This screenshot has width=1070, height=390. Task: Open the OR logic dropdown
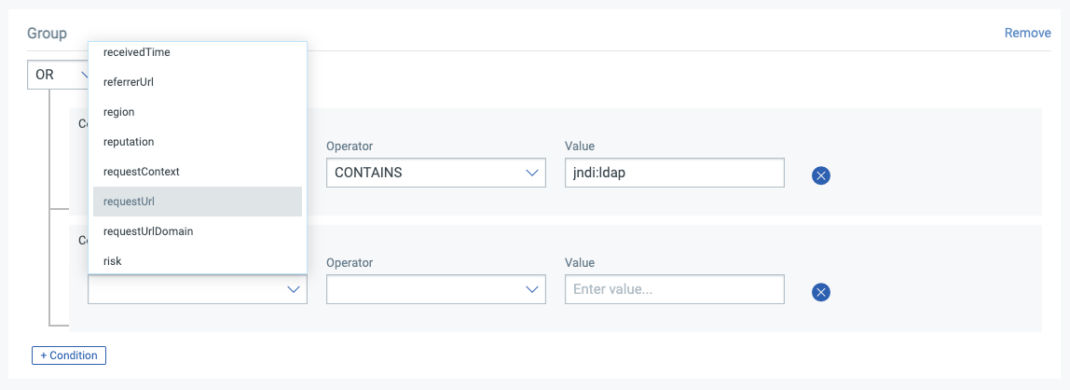(x=58, y=74)
